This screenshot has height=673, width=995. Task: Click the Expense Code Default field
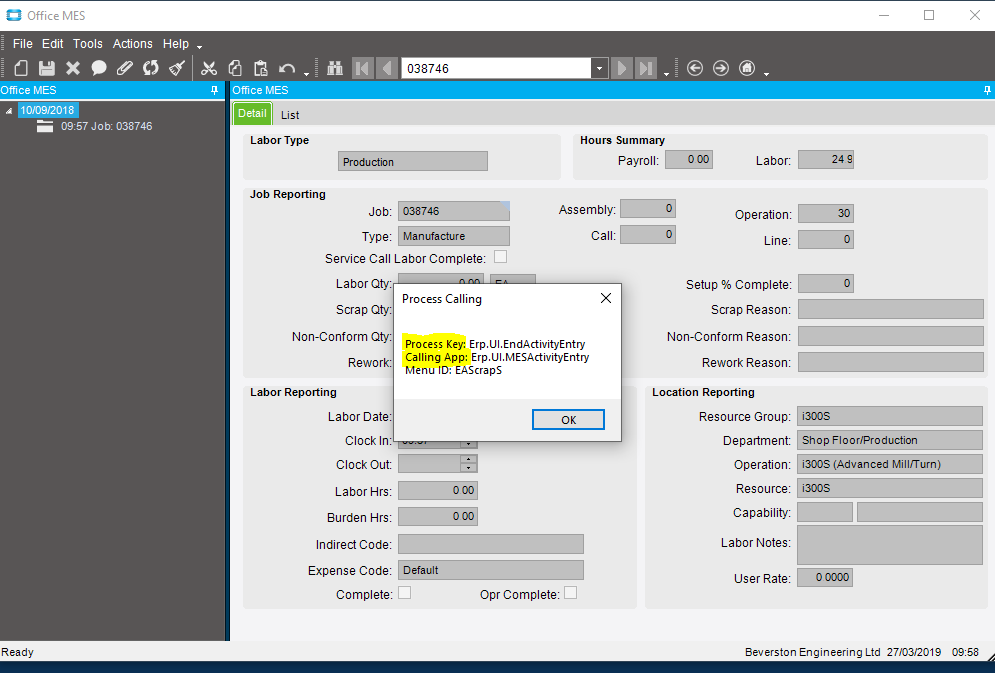(x=491, y=570)
